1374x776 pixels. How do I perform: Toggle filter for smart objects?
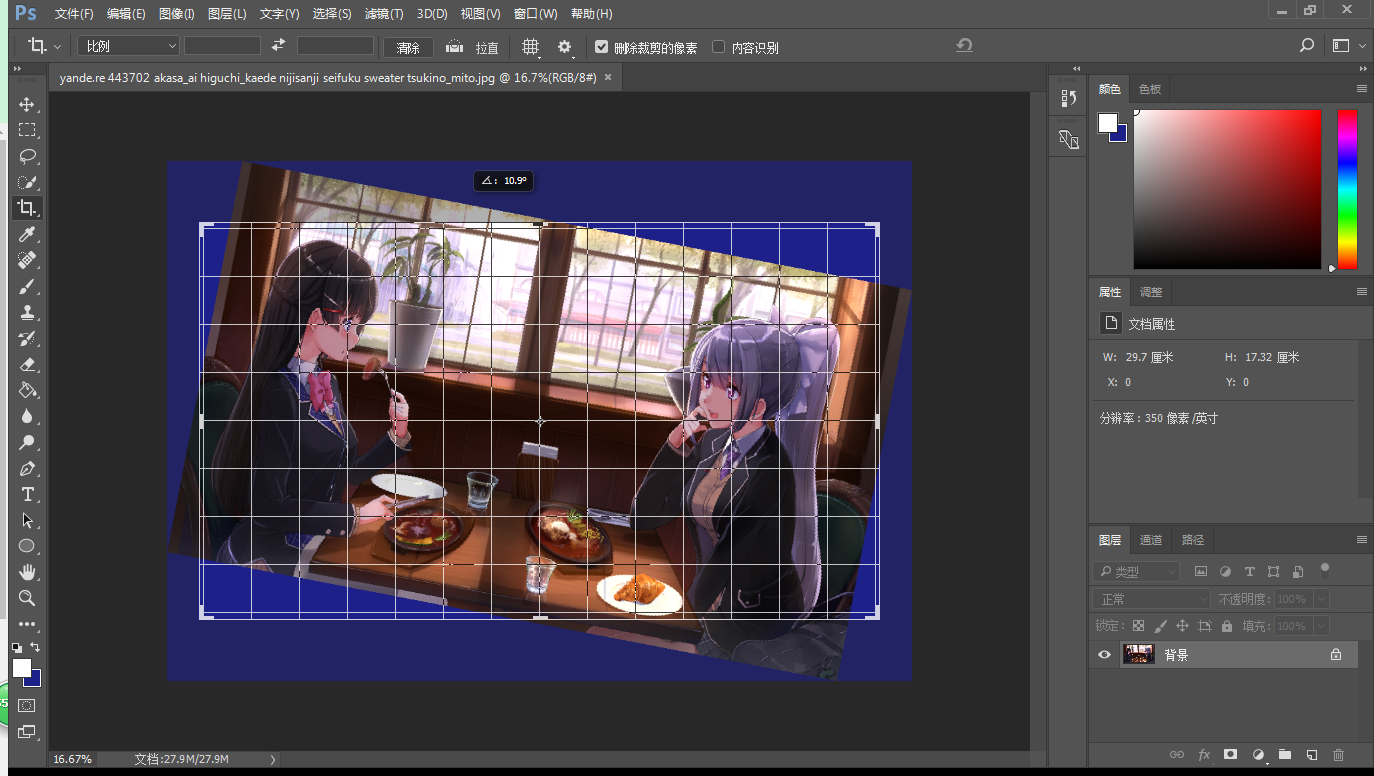pyautogui.click(x=1298, y=572)
